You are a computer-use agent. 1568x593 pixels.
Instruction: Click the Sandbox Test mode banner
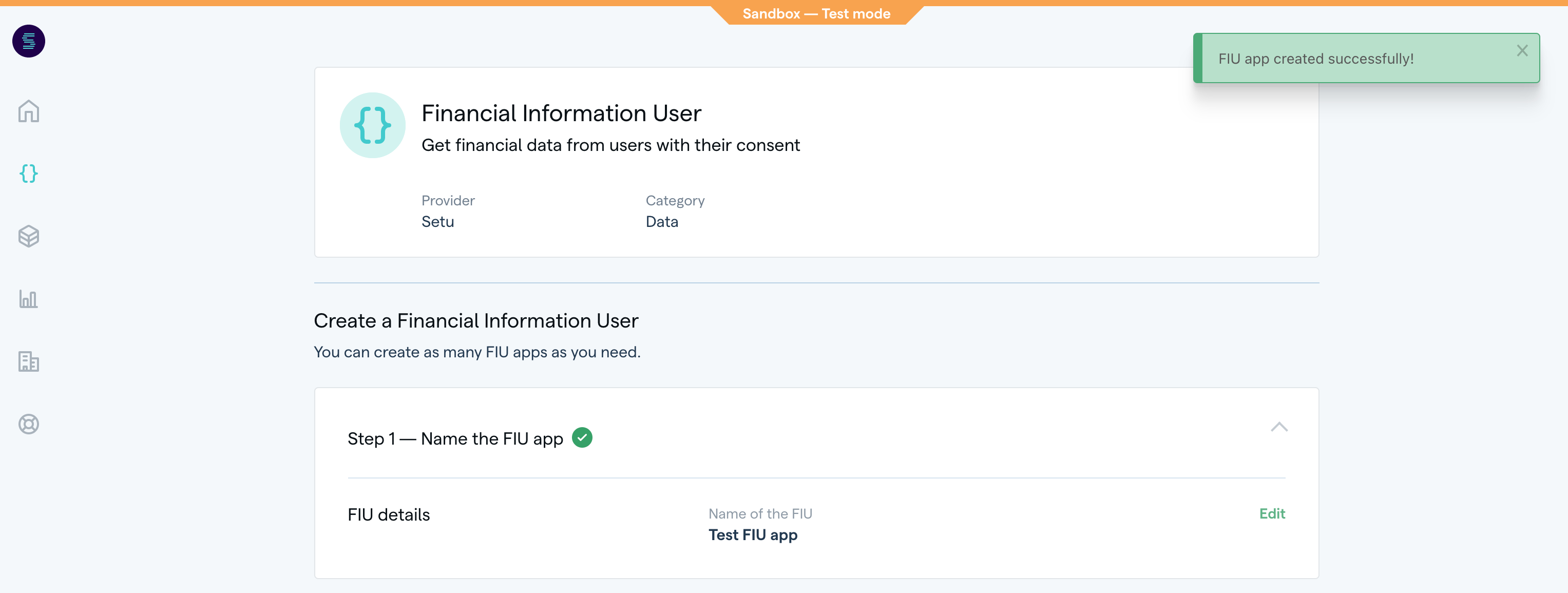pyautogui.click(x=816, y=13)
